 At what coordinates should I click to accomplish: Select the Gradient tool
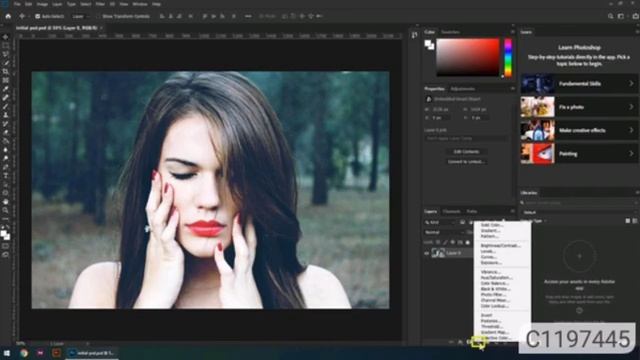(x=5, y=141)
